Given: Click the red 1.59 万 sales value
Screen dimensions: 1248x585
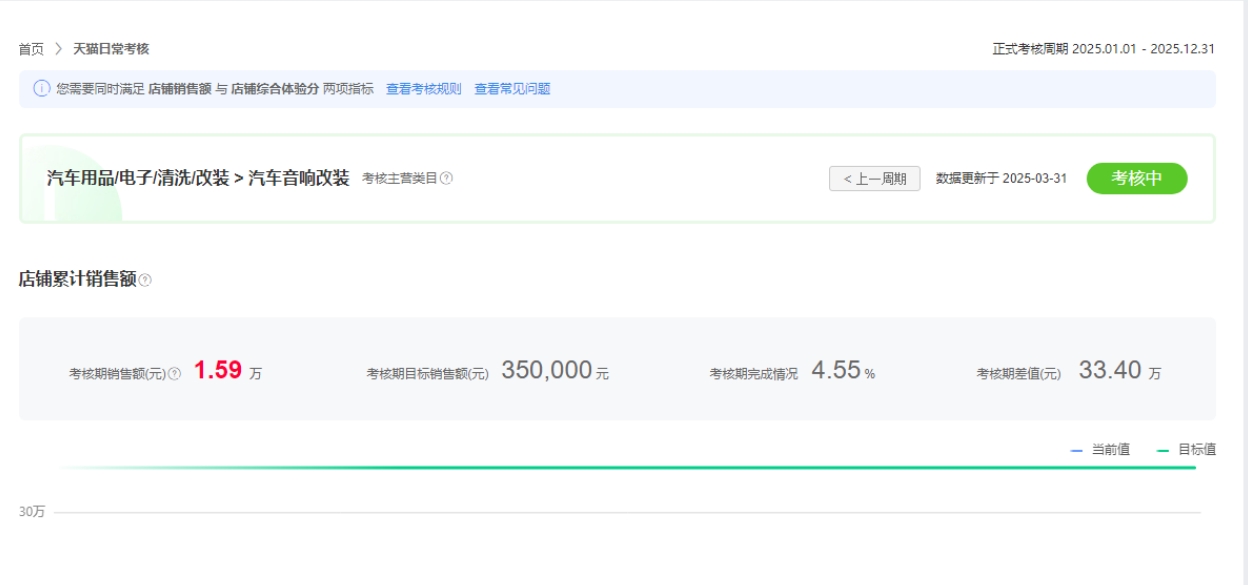Looking at the screenshot, I should point(227,371).
